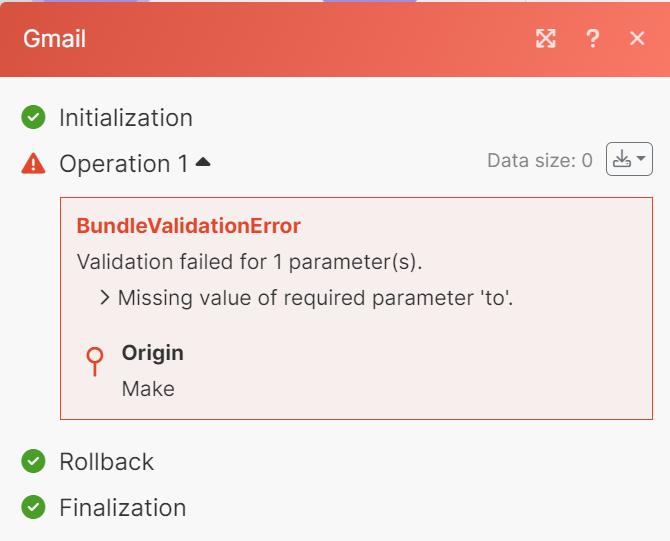Viewport: 670px width, 541px height.
Task: Click the Gmail title in header
Action: coord(54,39)
